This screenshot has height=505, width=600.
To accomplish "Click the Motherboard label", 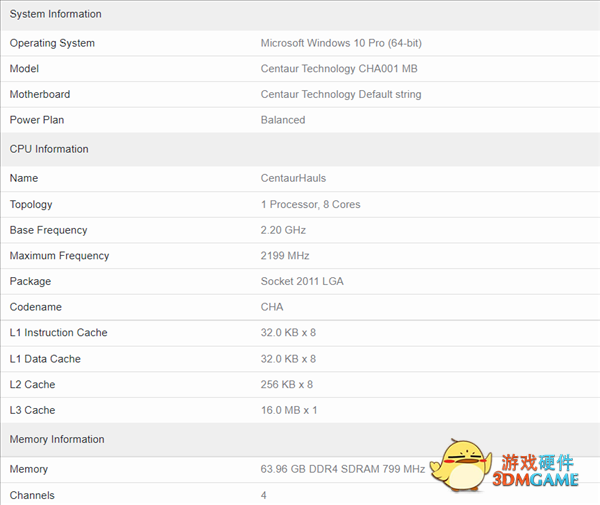I will coord(40,94).
